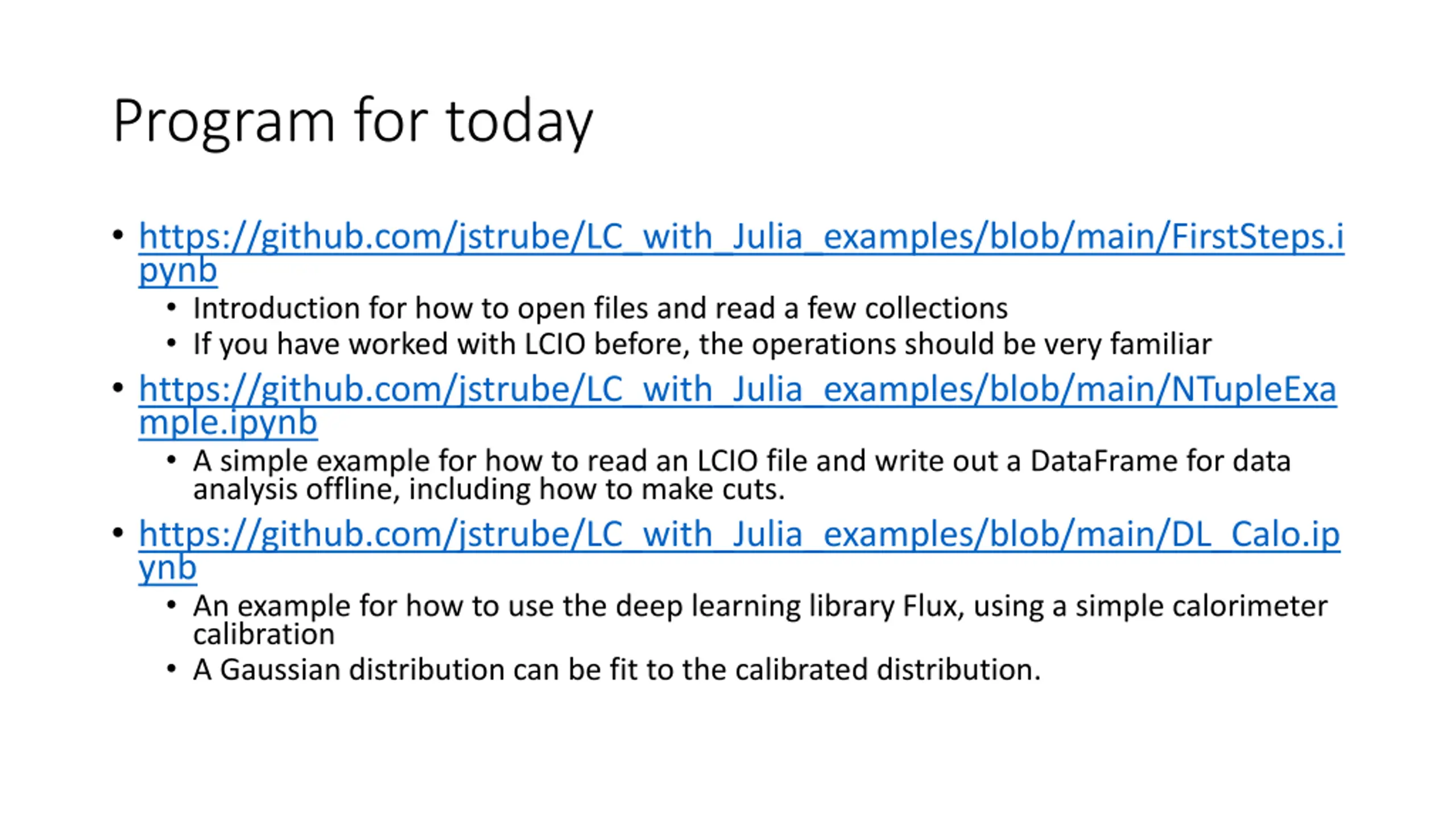Click the 'If you have worked with LCIO' bullet

(702, 344)
